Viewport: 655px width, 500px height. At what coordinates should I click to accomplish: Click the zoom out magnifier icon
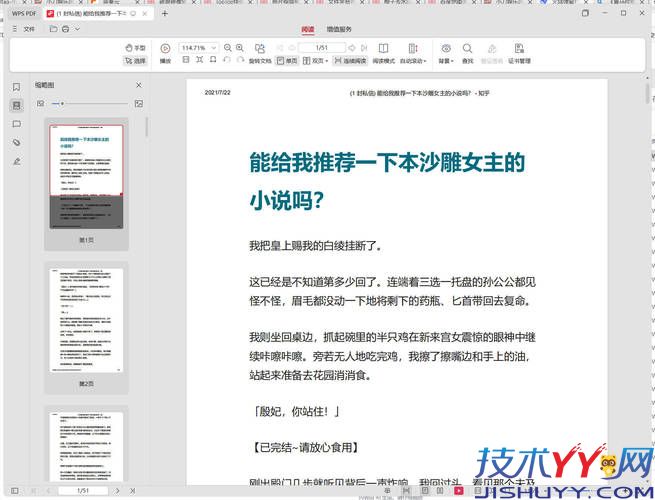(228, 48)
